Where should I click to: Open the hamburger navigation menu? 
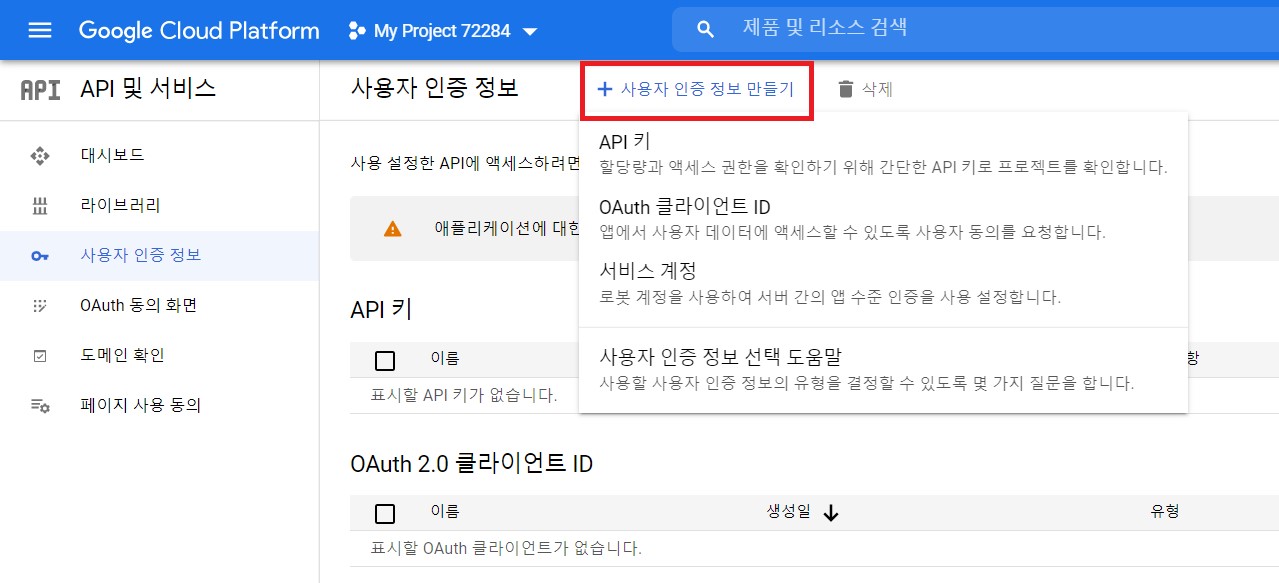point(40,30)
